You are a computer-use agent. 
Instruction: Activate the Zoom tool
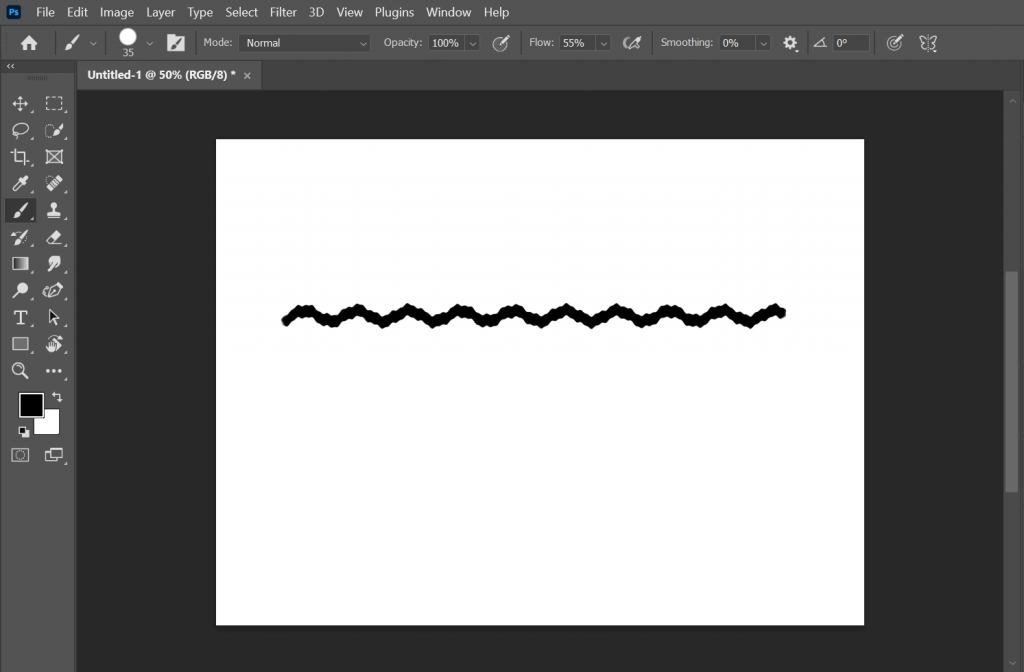(x=20, y=371)
